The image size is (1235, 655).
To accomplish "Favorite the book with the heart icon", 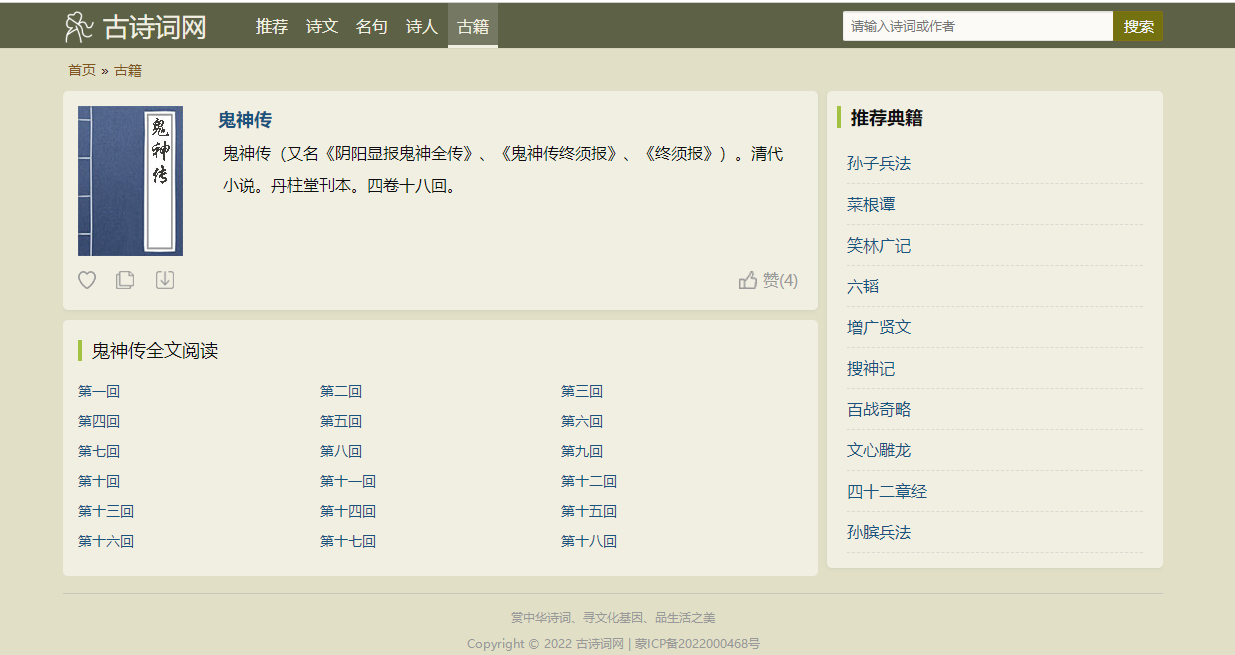I will coord(87,280).
